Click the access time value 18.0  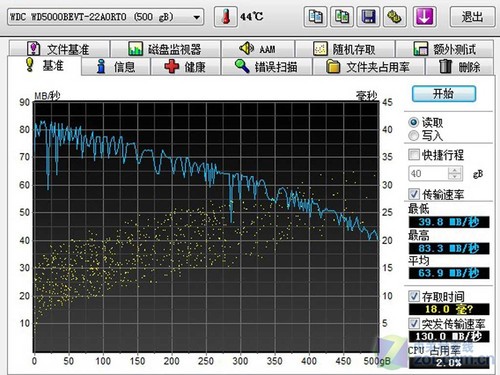tap(449, 309)
